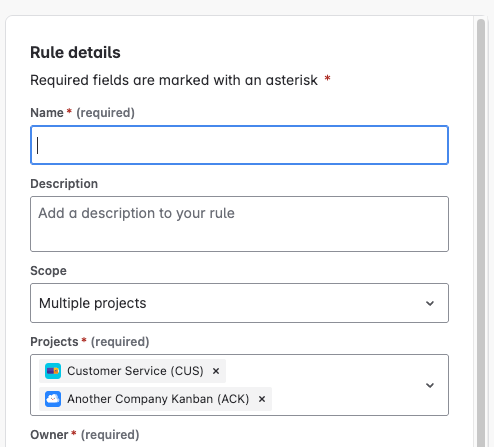Click the Customer Service (CUS) chip text
Image resolution: width=494 pixels, height=447 pixels.
coord(135,371)
